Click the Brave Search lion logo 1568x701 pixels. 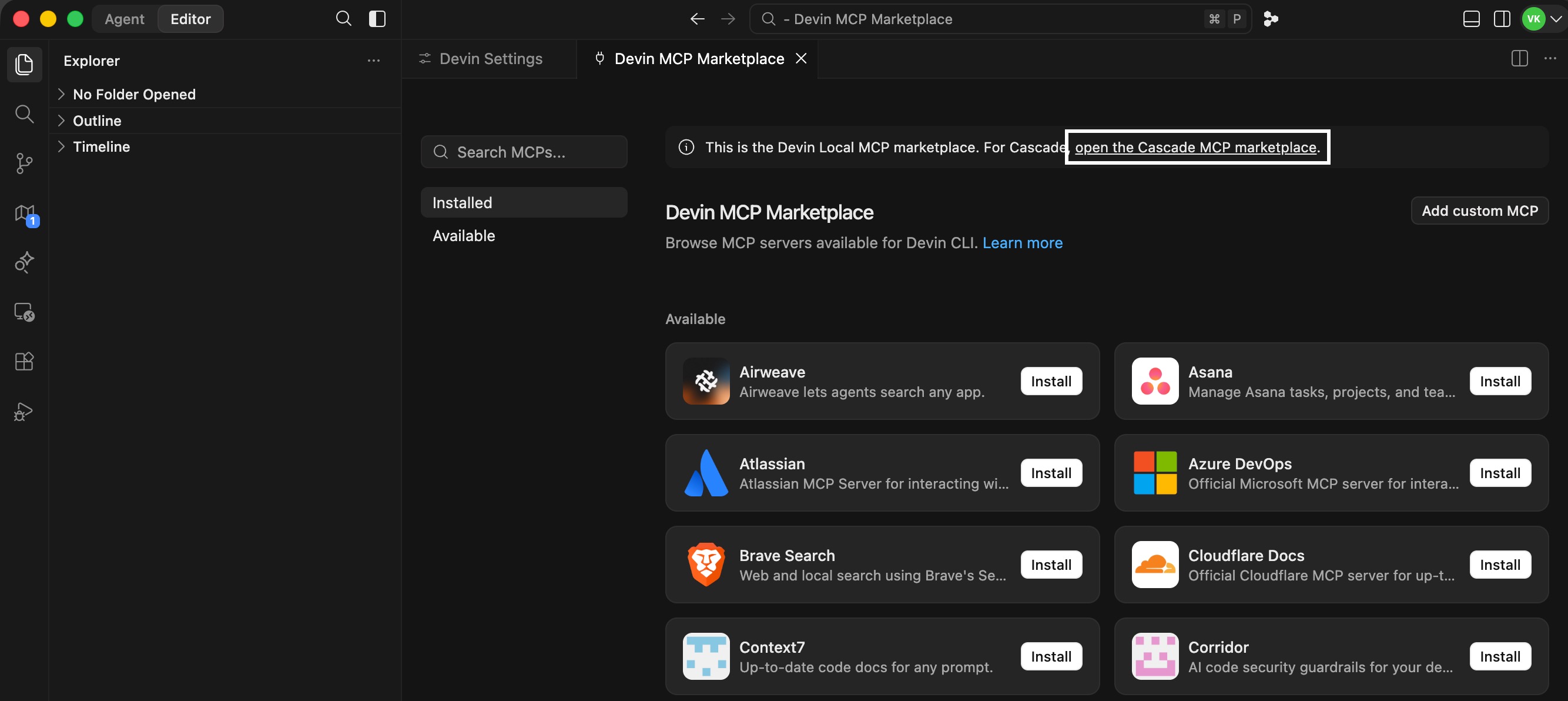pos(706,565)
